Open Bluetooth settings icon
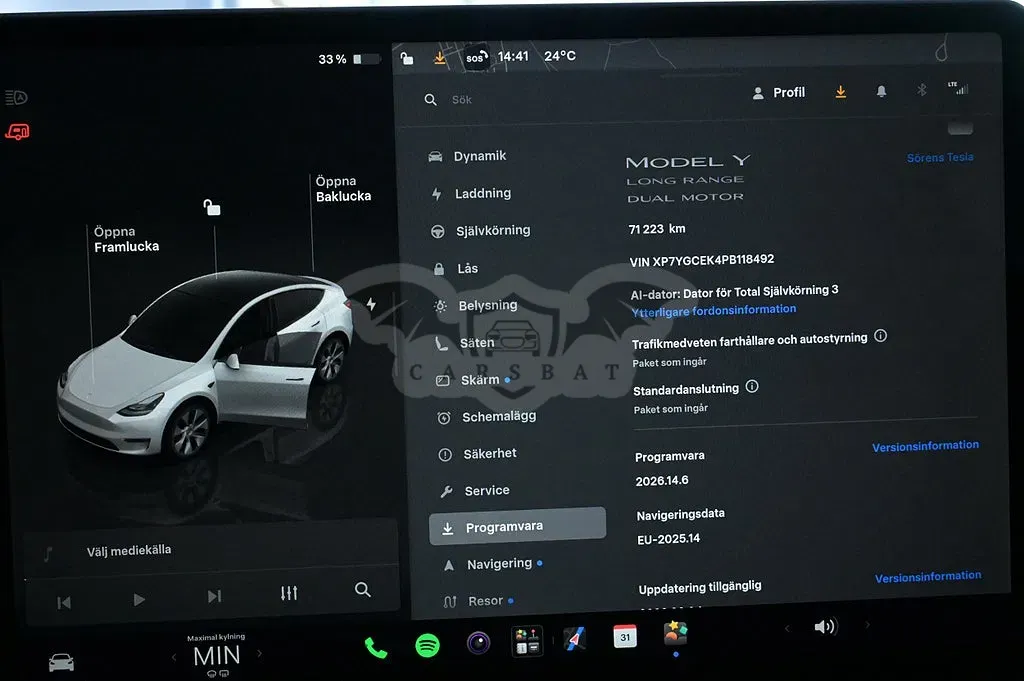Image resolution: width=1024 pixels, height=681 pixels. (x=921, y=89)
